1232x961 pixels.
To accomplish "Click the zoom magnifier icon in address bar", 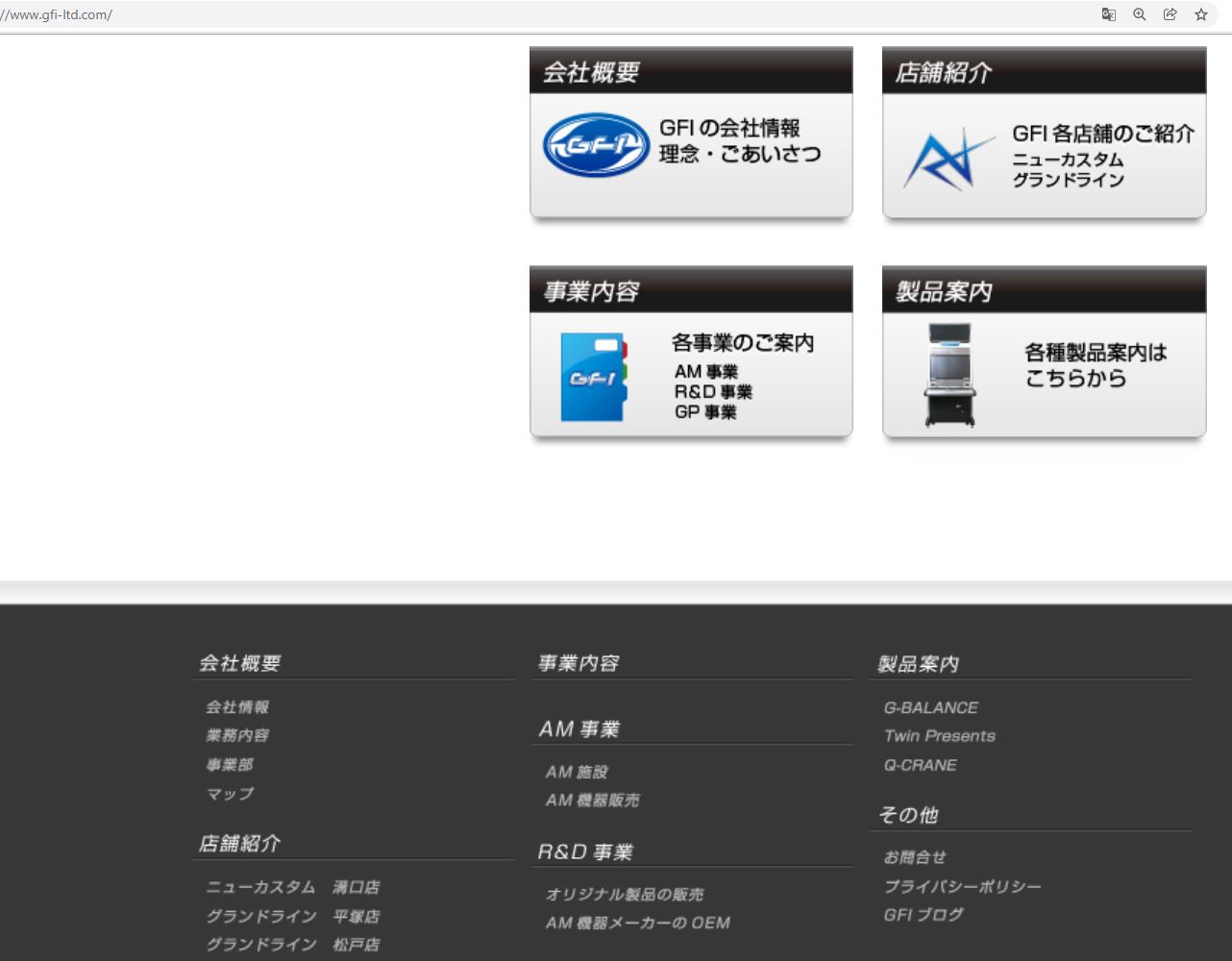I will [x=1139, y=14].
